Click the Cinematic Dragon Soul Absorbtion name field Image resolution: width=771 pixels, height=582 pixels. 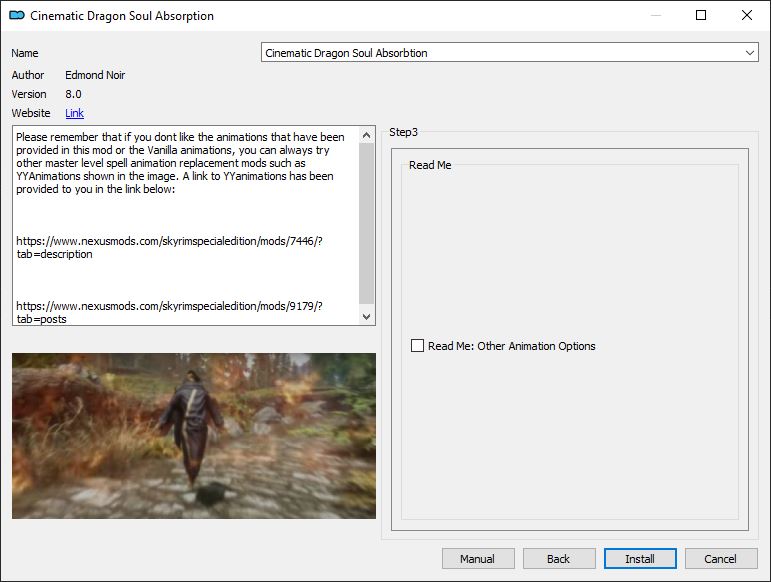pyautogui.click(x=509, y=53)
